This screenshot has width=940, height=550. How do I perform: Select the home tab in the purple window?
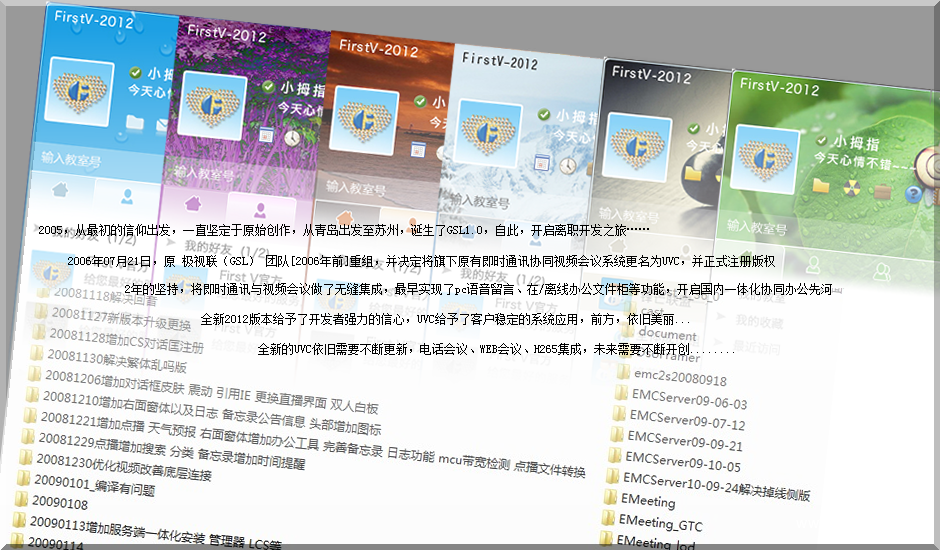192,204
